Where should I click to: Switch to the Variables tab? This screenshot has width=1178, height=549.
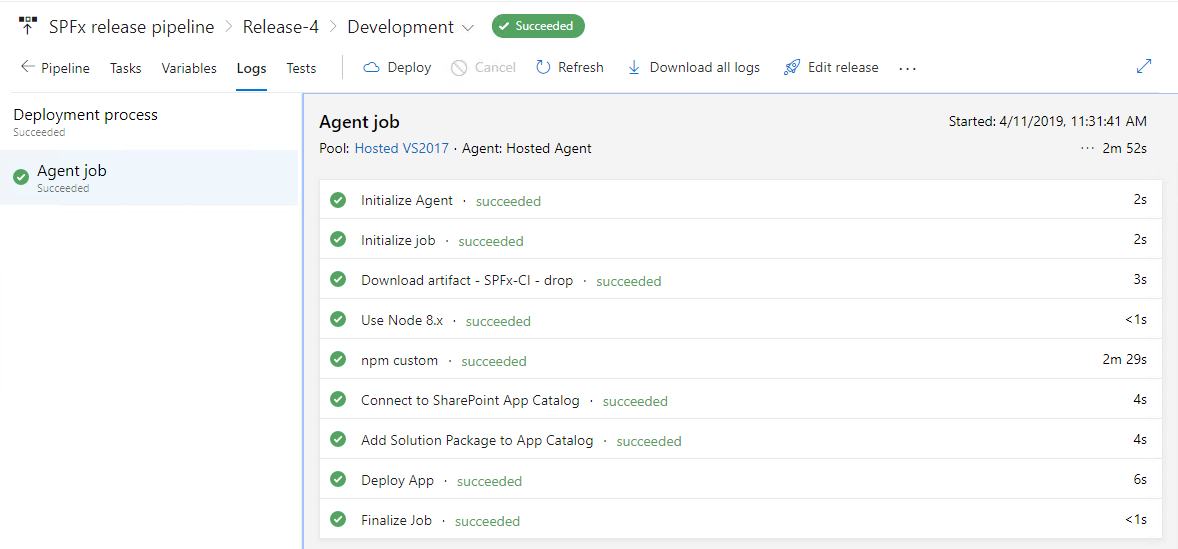(189, 68)
